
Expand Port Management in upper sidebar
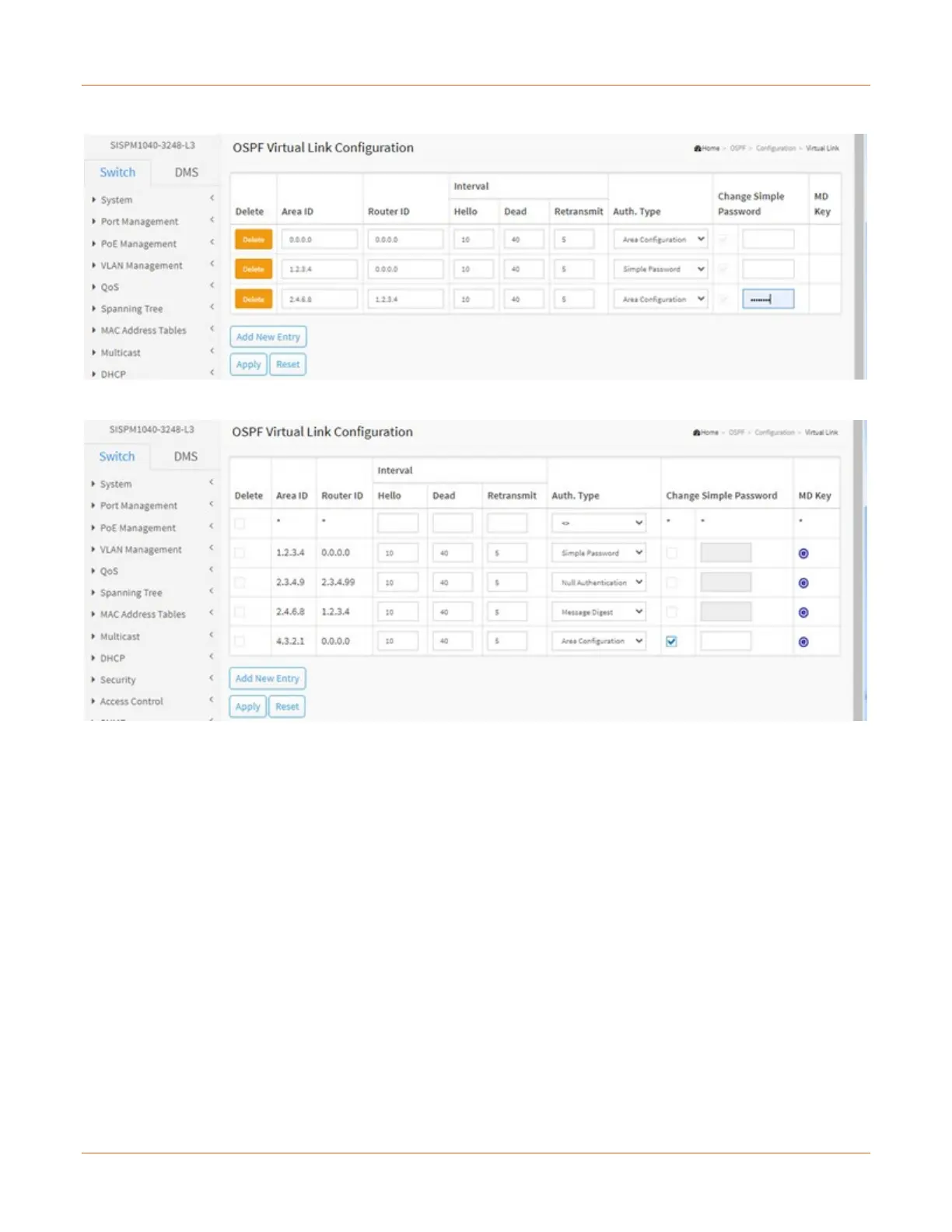[x=139, y=222]
